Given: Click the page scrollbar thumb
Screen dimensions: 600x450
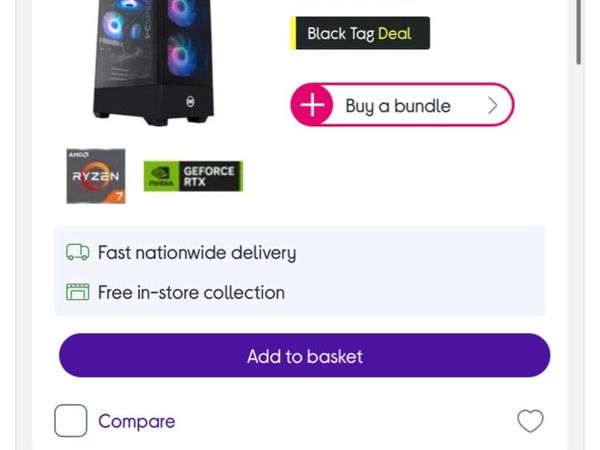Looking at the screenshot, I should click(579, 32).
